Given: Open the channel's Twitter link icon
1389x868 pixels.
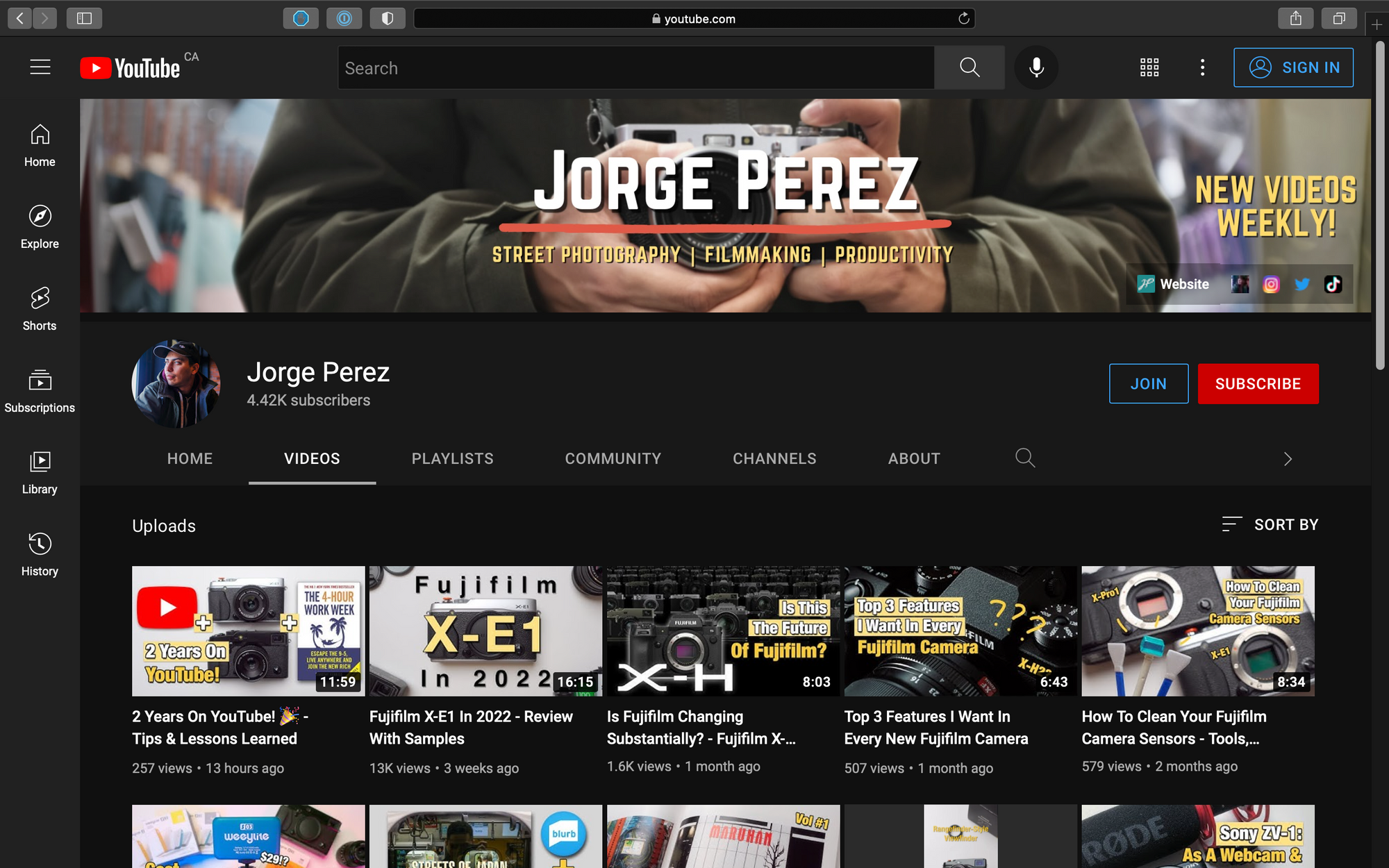Looking at the screenshot, I should coord(1302,284).
